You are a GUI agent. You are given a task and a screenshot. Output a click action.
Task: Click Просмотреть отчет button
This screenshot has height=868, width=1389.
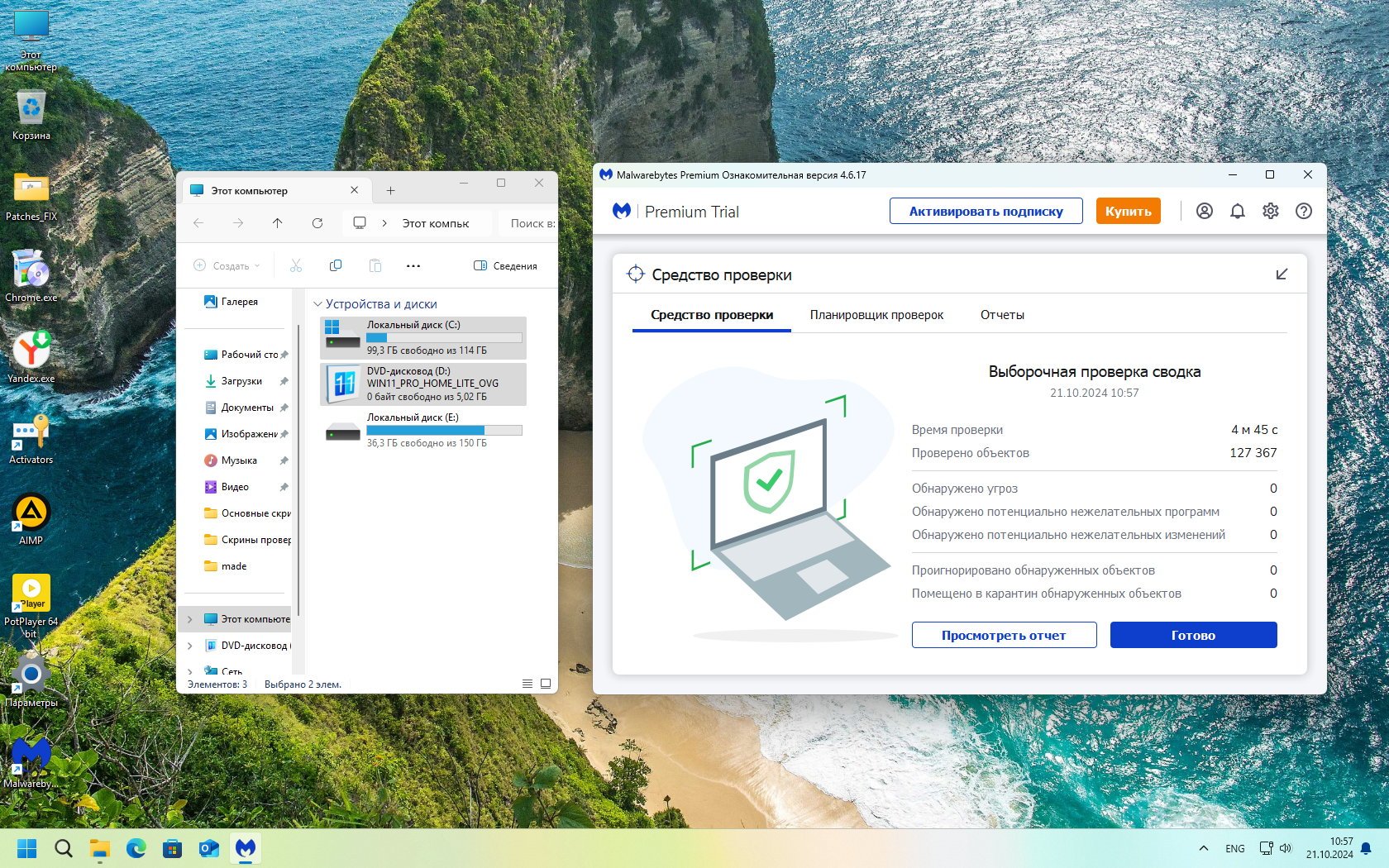(1004, 635)
